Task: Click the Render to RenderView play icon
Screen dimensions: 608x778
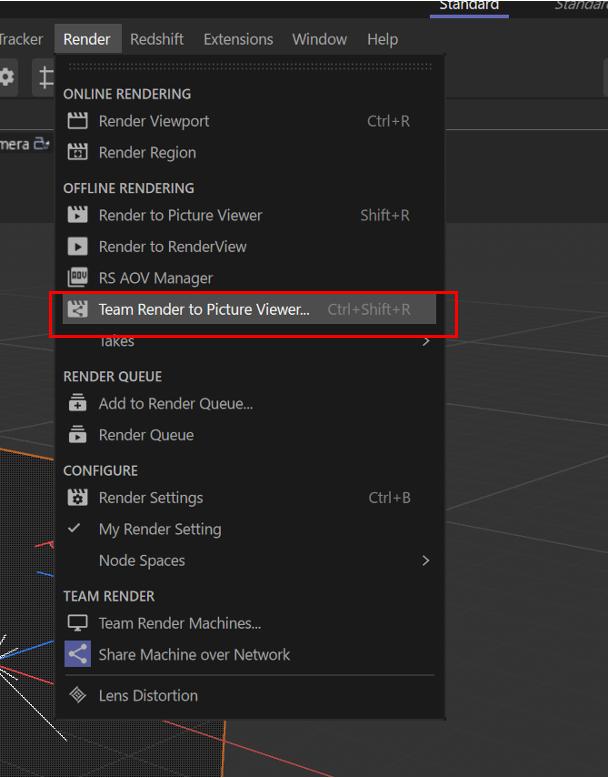Action: (x=77, y=246)
